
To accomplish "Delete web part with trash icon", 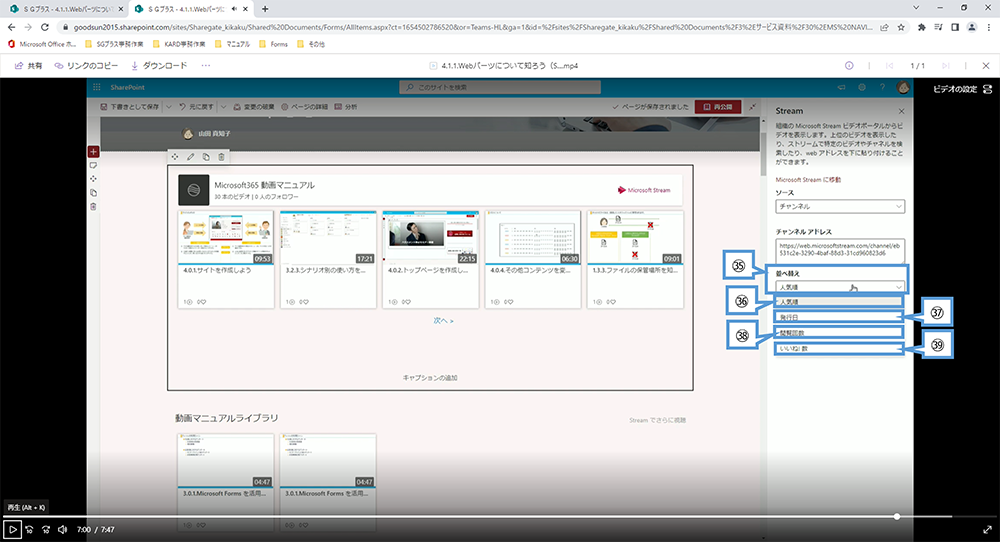I will pos(221,157).
